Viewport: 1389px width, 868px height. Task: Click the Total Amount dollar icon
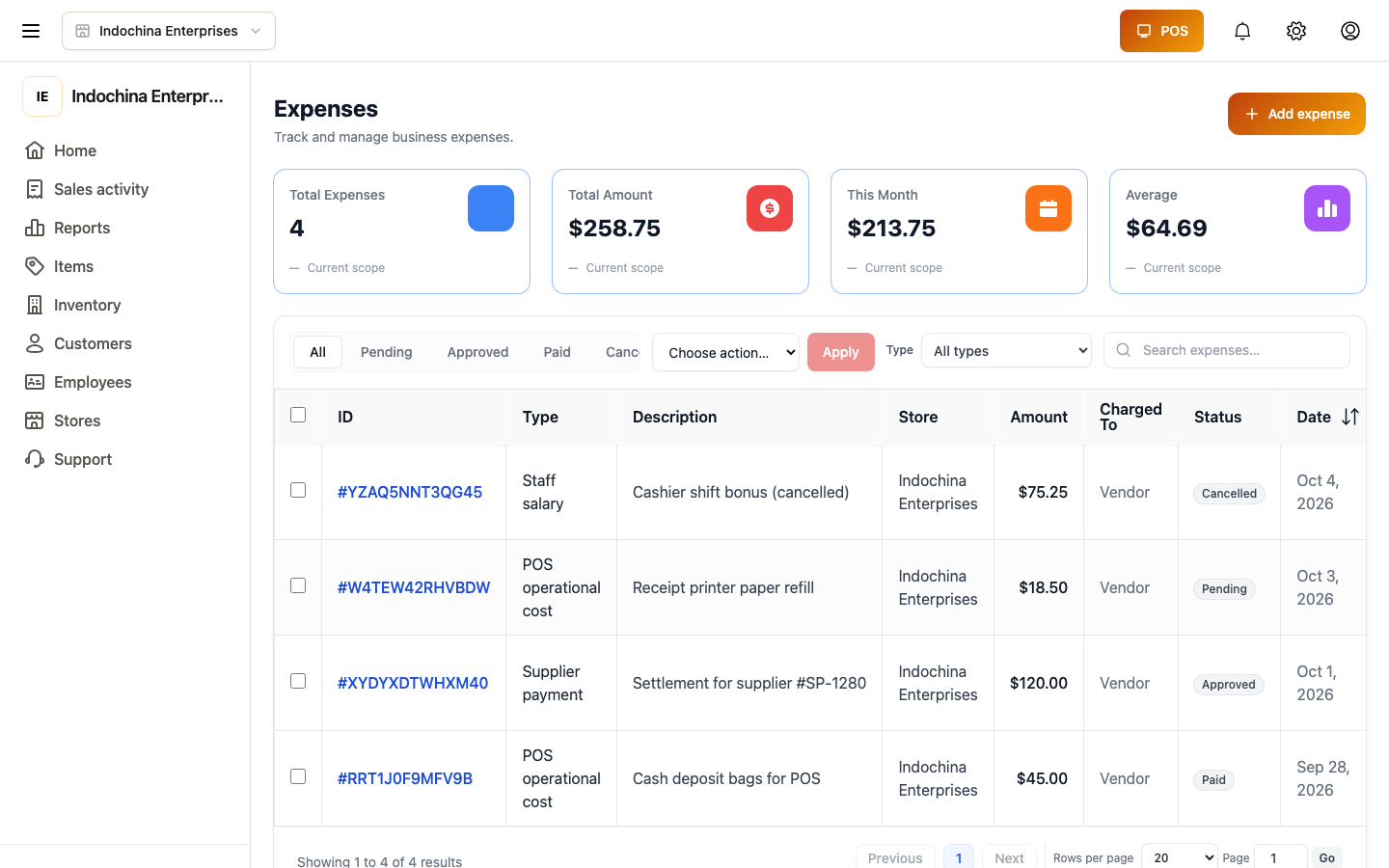coord(770,208)
